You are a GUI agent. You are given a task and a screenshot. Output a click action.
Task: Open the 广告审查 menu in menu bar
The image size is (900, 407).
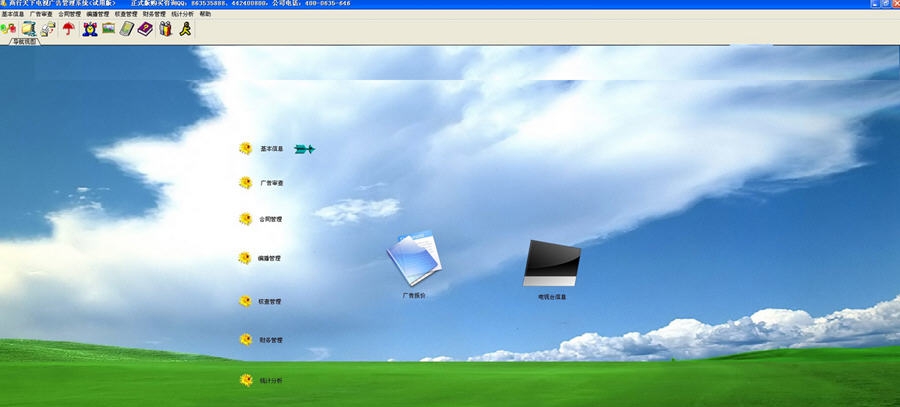click(41, 14)
